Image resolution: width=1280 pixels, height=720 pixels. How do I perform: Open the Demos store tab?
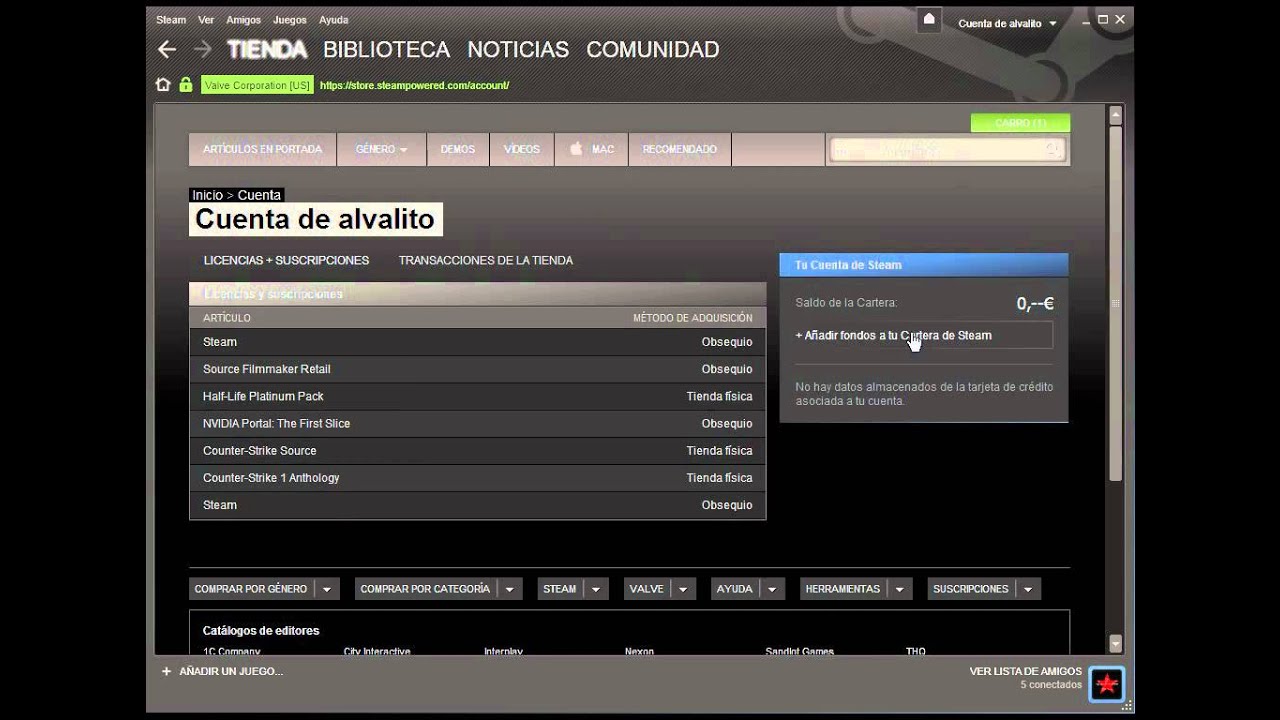(458, 149)
